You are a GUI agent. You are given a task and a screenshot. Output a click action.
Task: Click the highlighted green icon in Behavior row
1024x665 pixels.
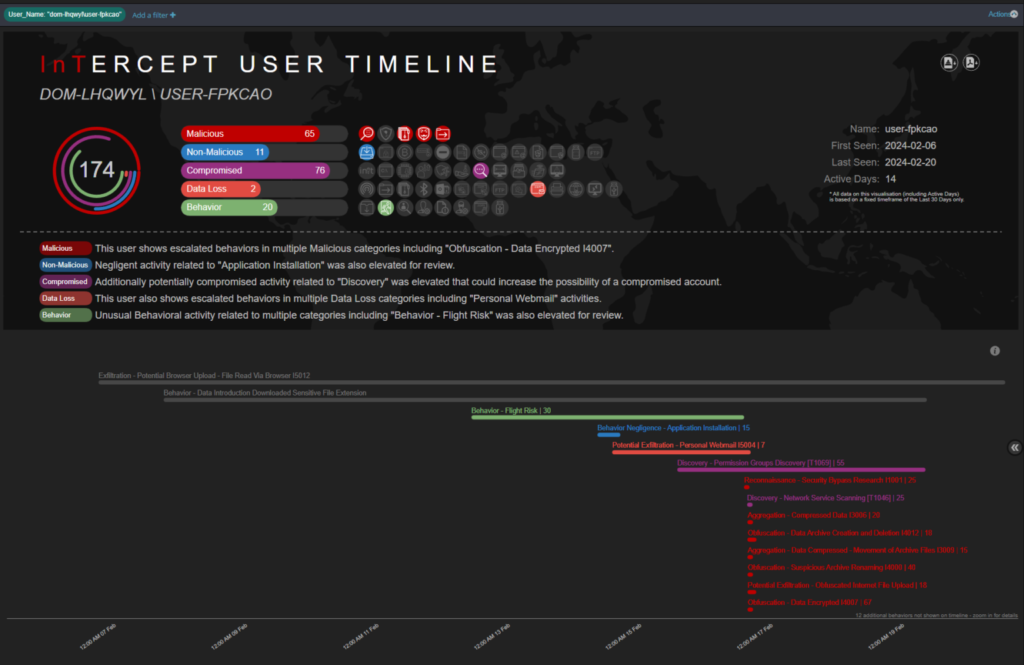coord(386,208)
